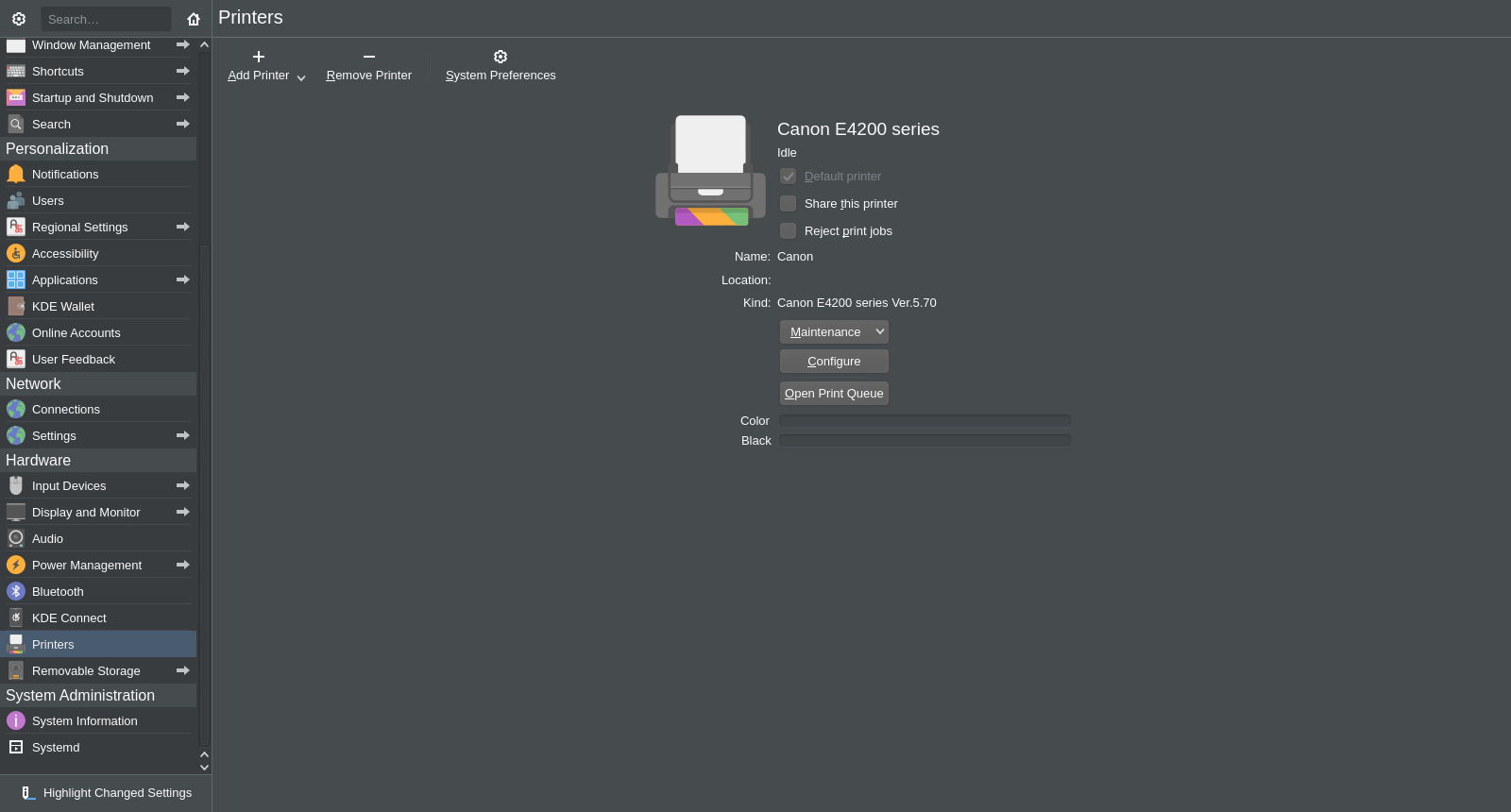This screenshot has width=1511, height=812.
Task: Expand Shortcuts submenu arrow
Action: [x=183, y=71]
